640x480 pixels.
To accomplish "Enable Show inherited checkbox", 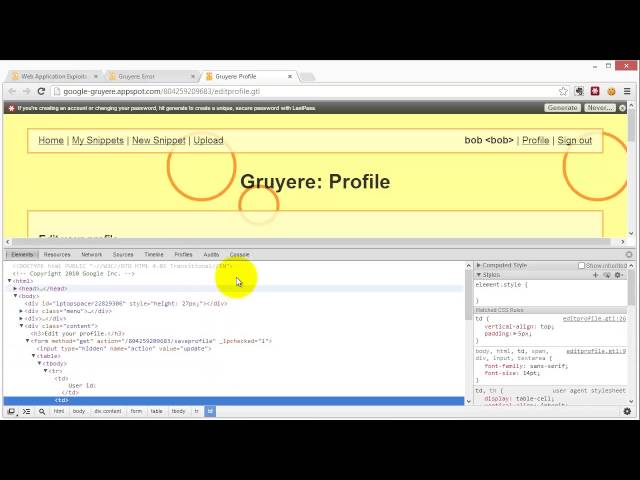I will pyautogui.click(x=581, y=266).
